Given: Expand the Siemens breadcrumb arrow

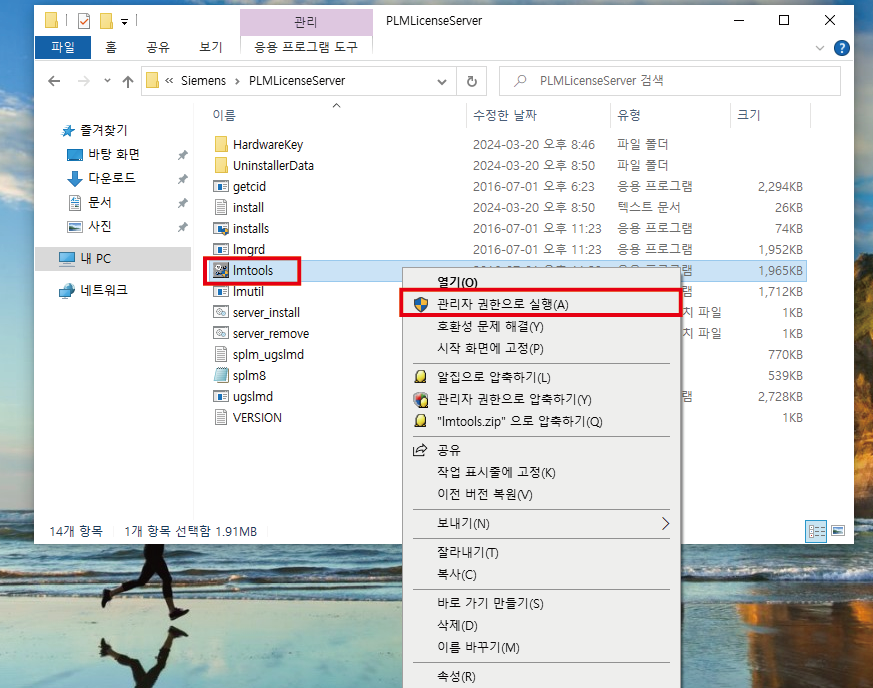Looking at the screenshot, I should 238,81.
